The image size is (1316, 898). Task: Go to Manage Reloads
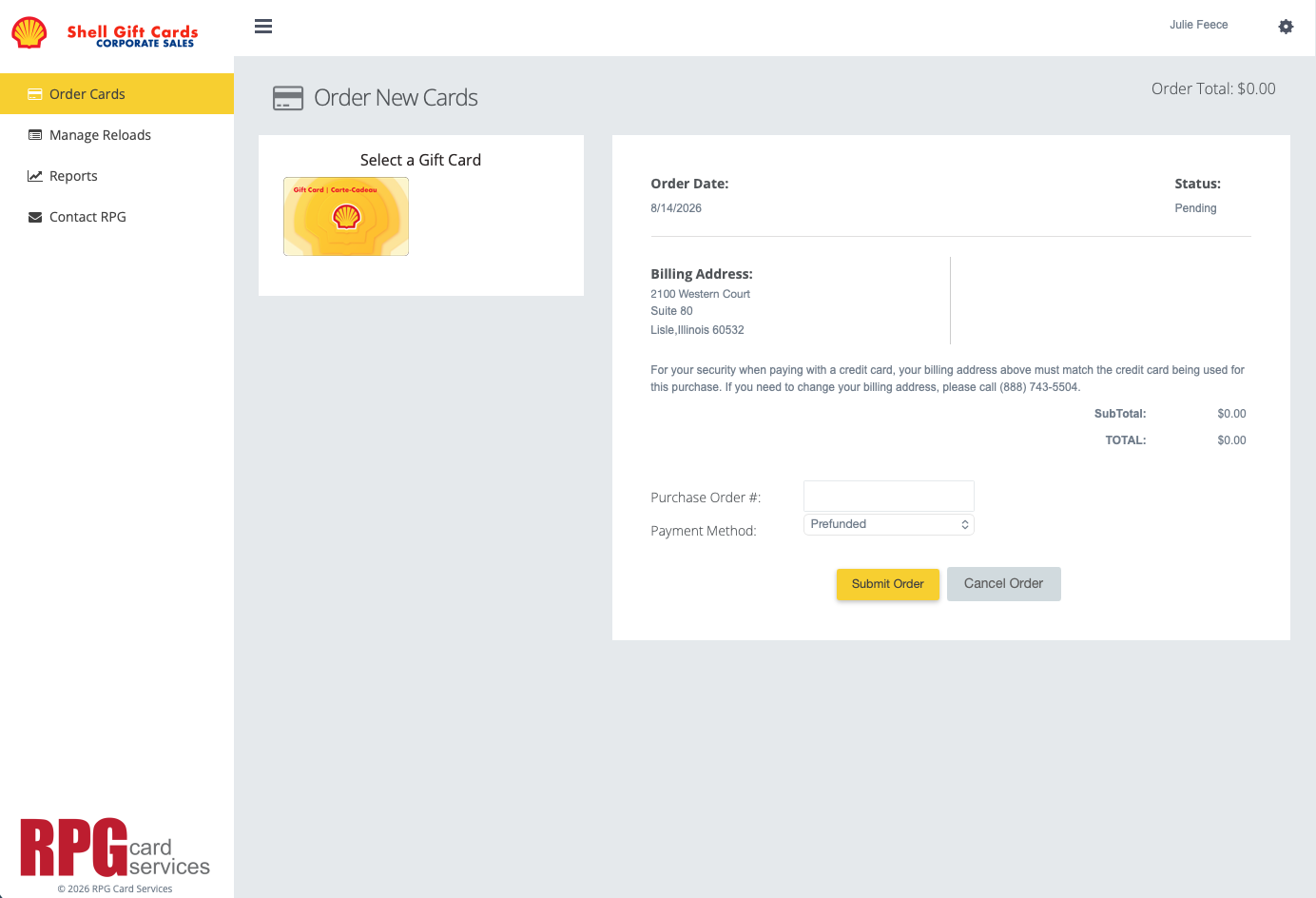[x=117, y=135]
